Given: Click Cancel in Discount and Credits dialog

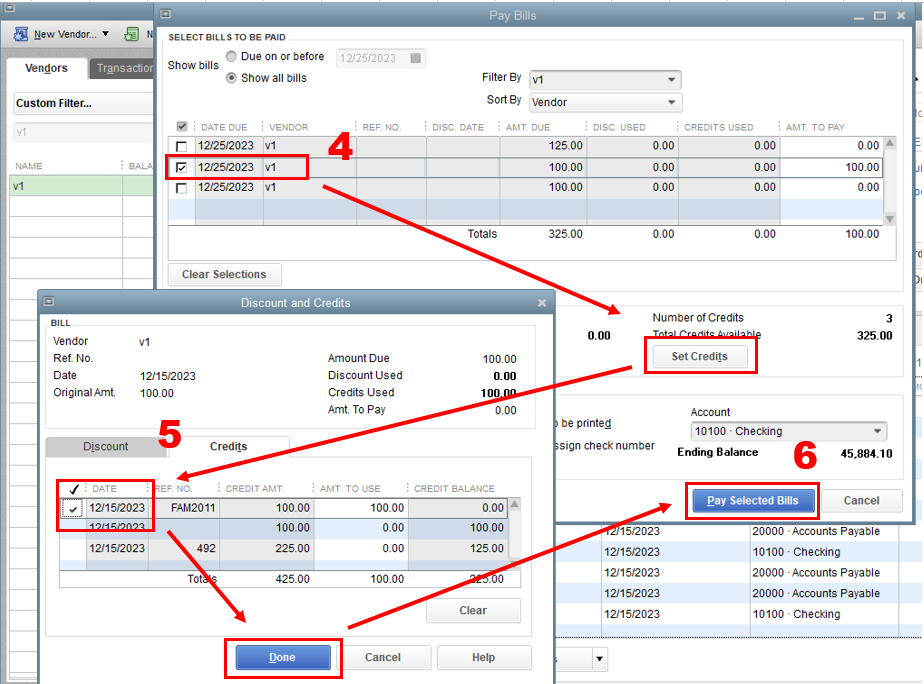Looking at the screenshot, I should [382, 657].
